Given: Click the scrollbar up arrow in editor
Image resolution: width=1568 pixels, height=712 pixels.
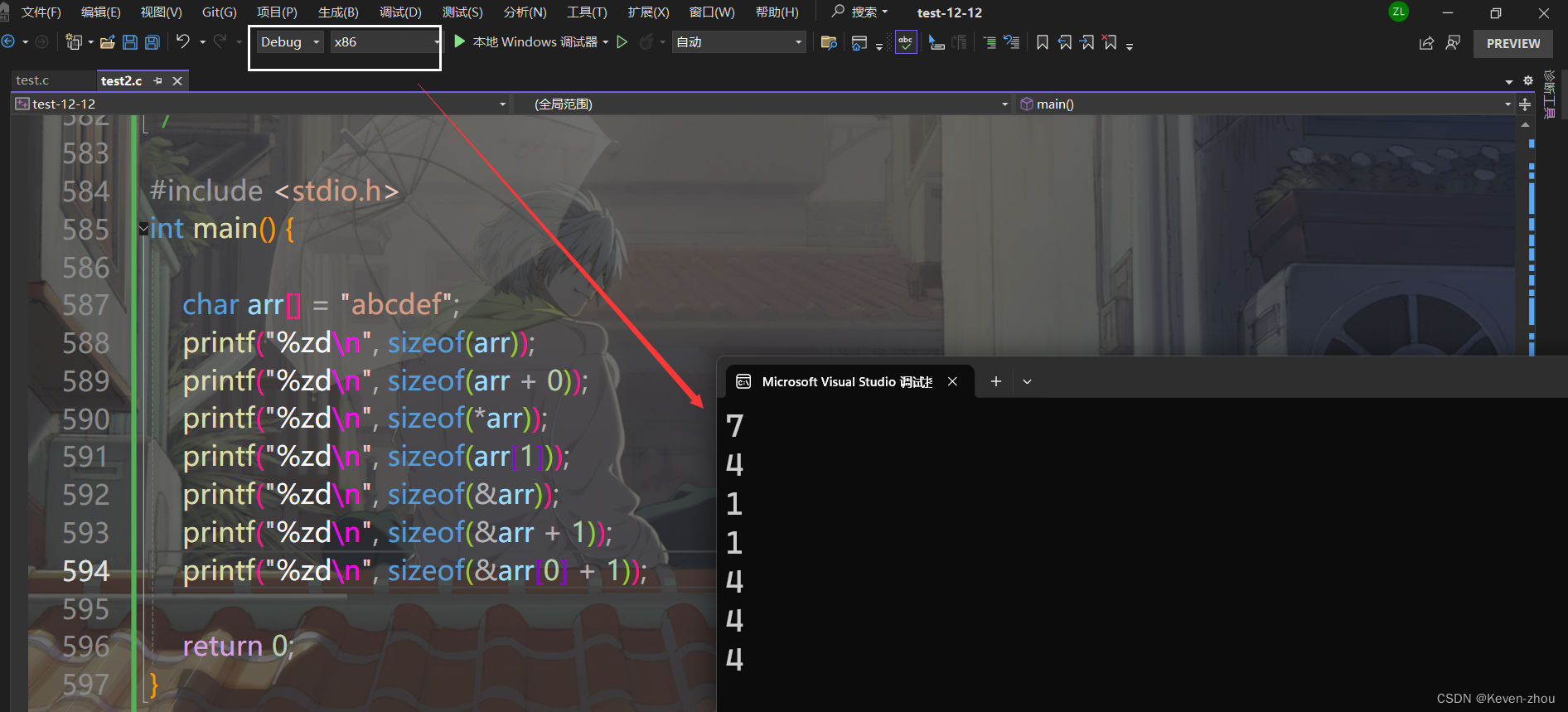Looking at the screenshot, I should coord(1525,124).
